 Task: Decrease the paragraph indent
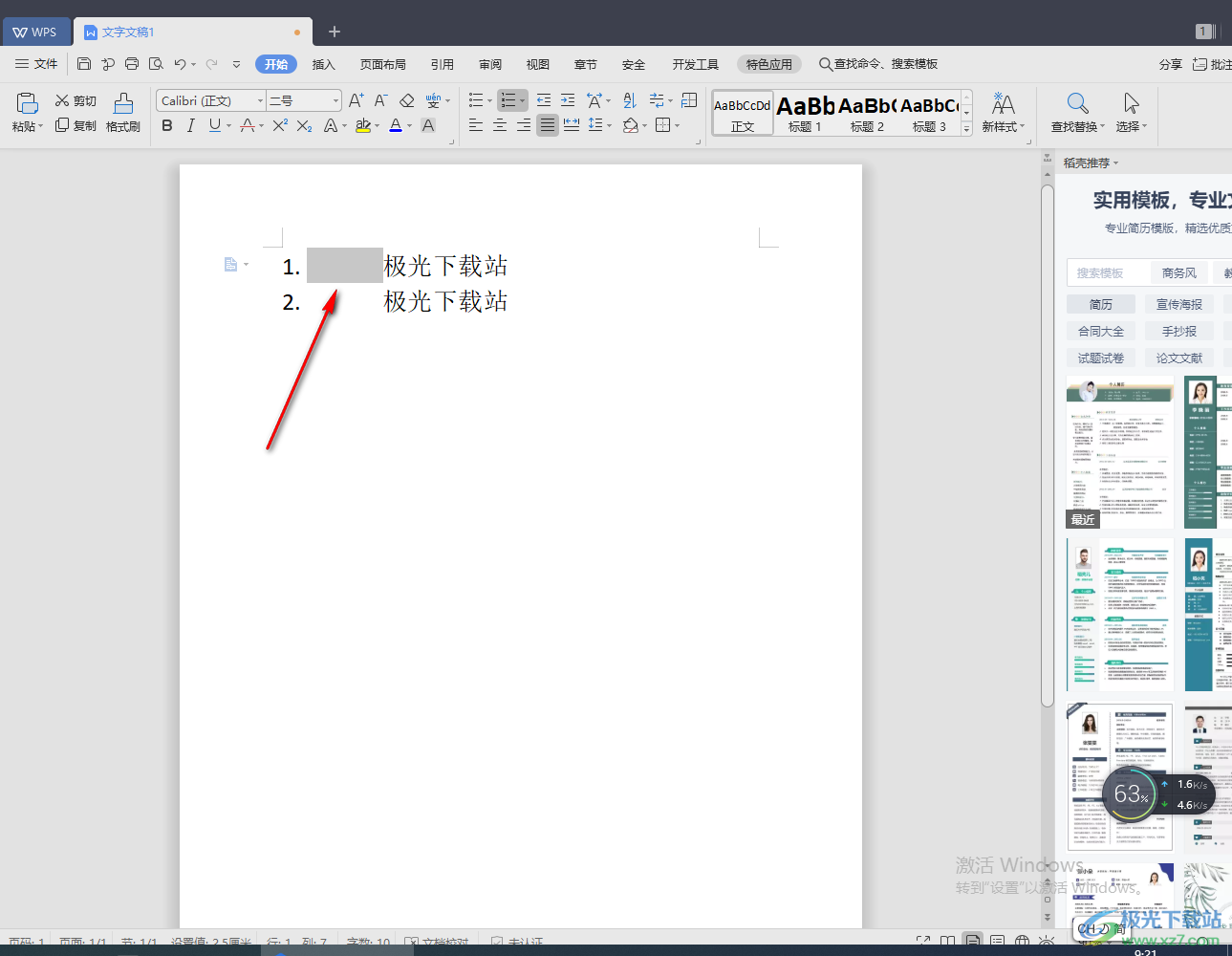pyautogui.click(x=544, y=100)
